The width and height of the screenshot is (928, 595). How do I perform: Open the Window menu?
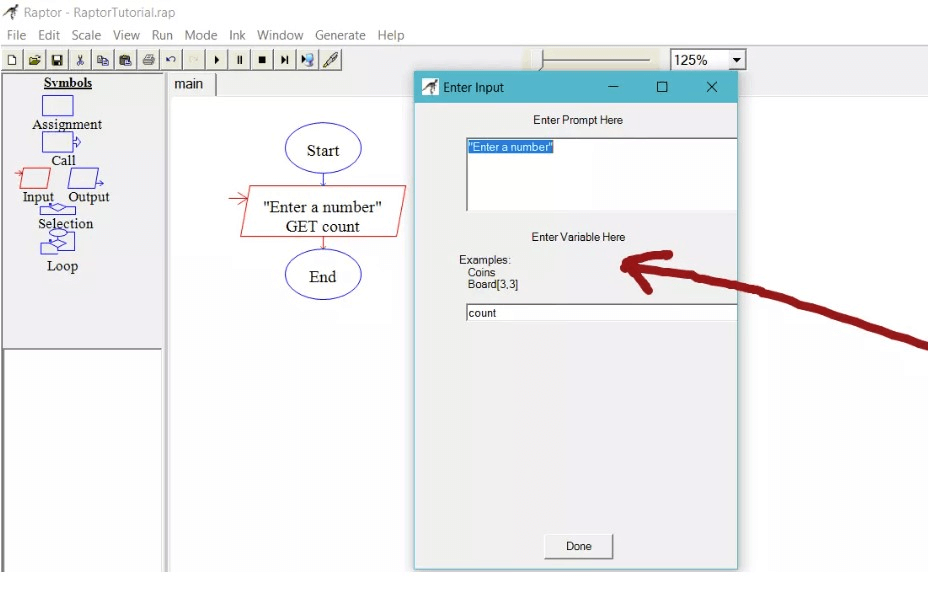point(280,36)
